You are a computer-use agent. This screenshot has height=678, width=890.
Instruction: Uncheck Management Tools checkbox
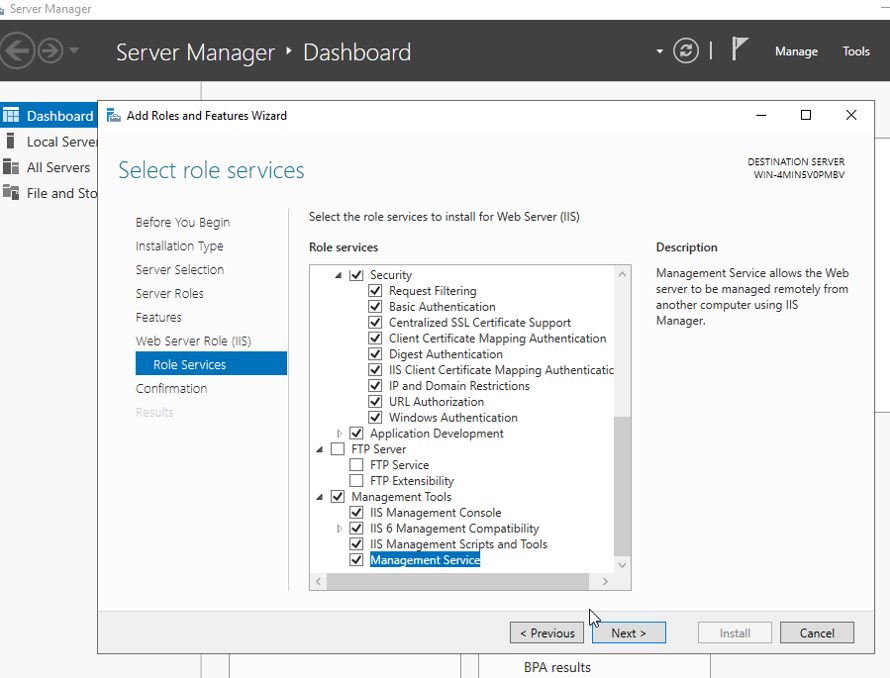337,497
